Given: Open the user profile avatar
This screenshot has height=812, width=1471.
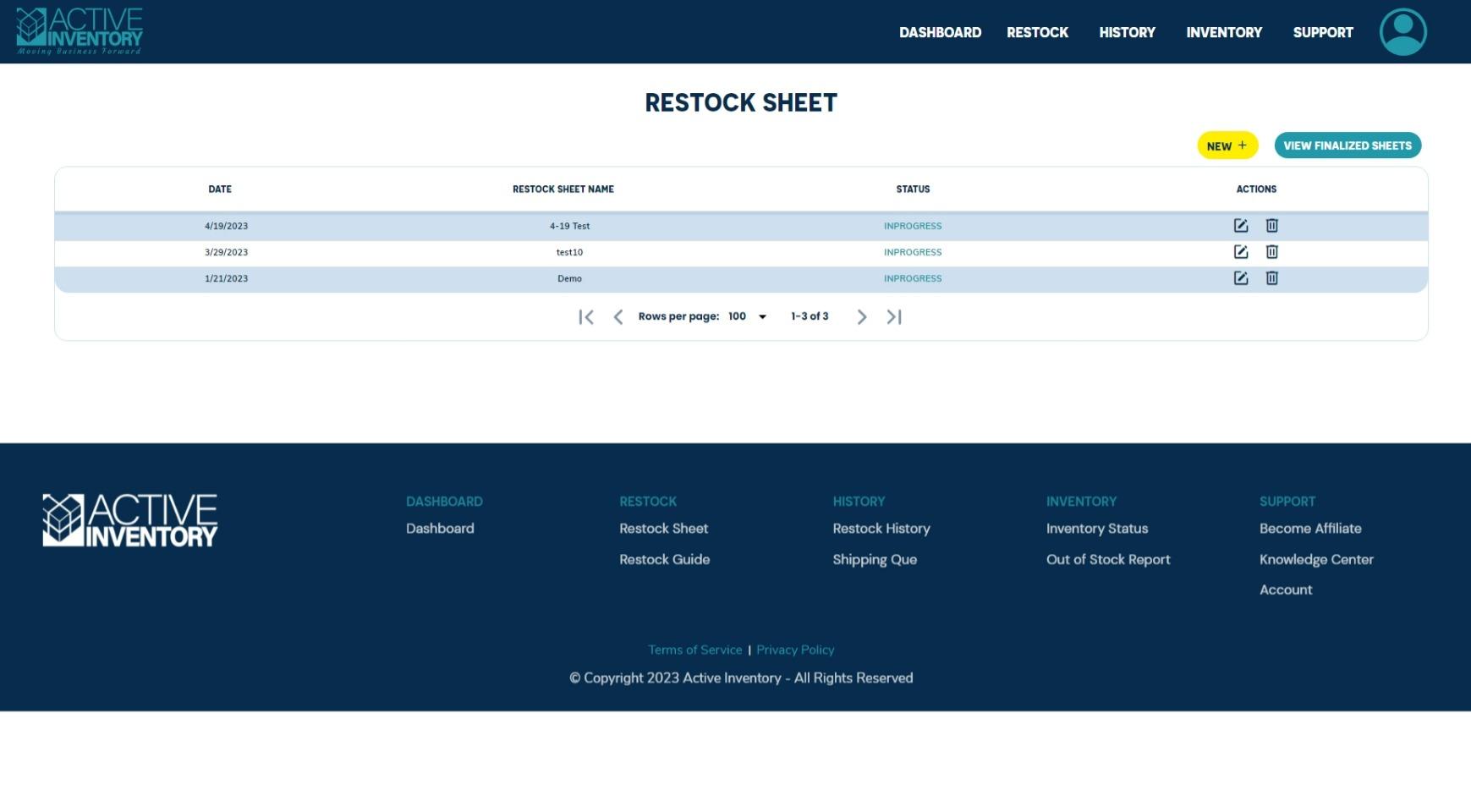Looking at the screenshot, I should click(x=1402, y=32).
